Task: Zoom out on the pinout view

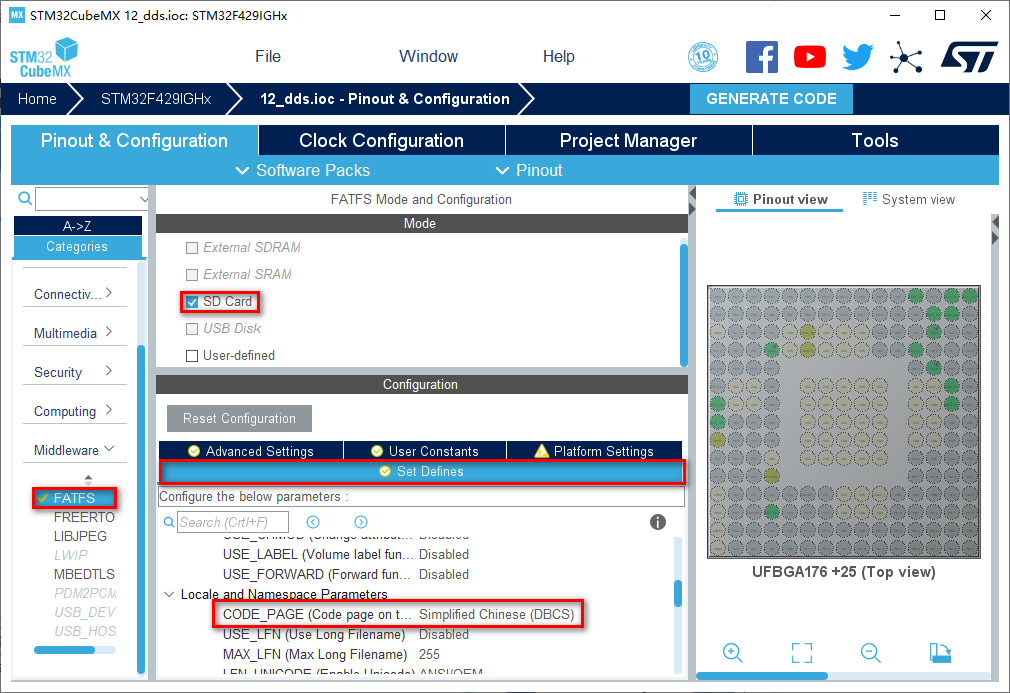Action: click(870, 652)
